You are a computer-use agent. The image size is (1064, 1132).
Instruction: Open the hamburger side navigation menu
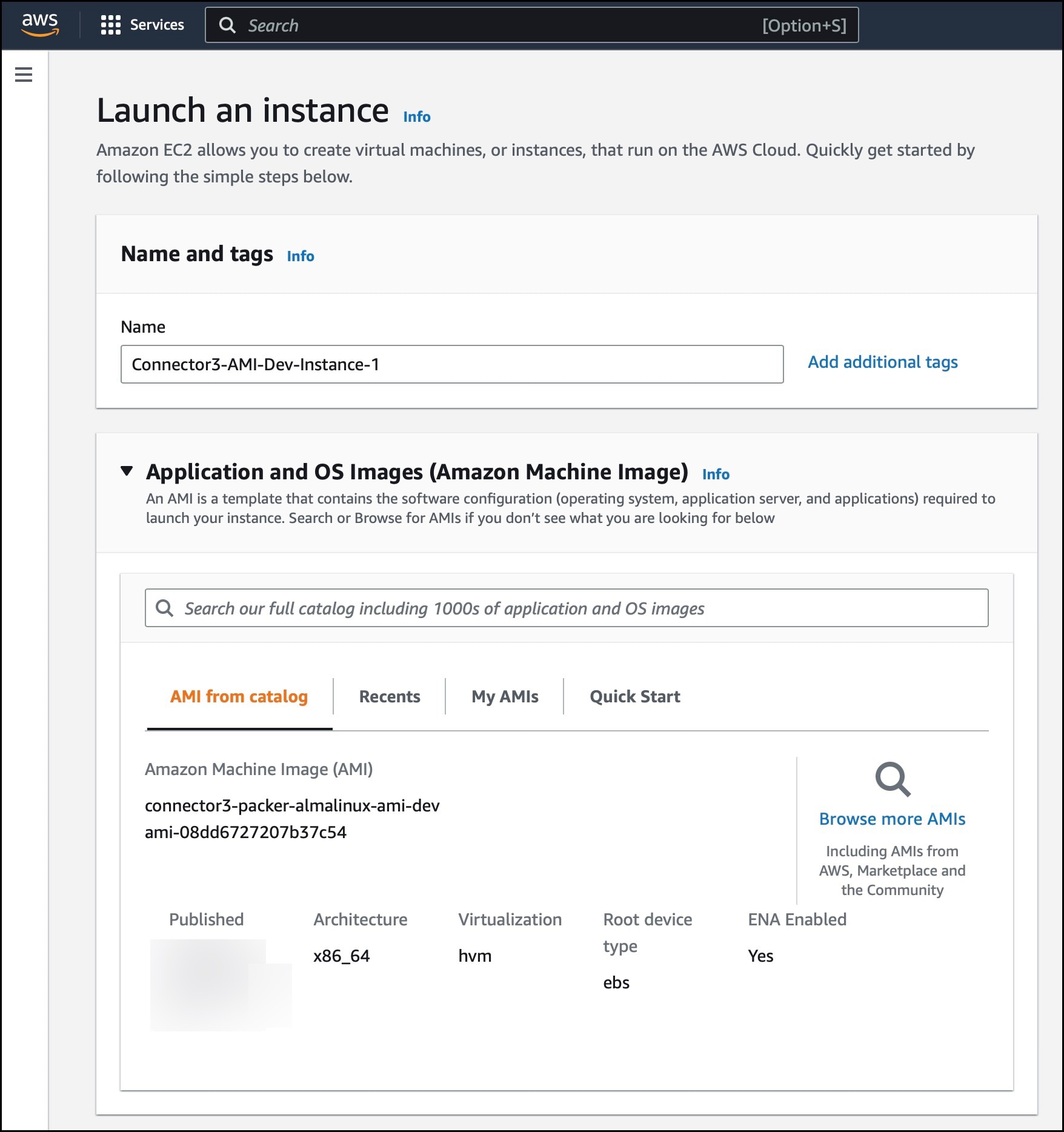(24, 75)
